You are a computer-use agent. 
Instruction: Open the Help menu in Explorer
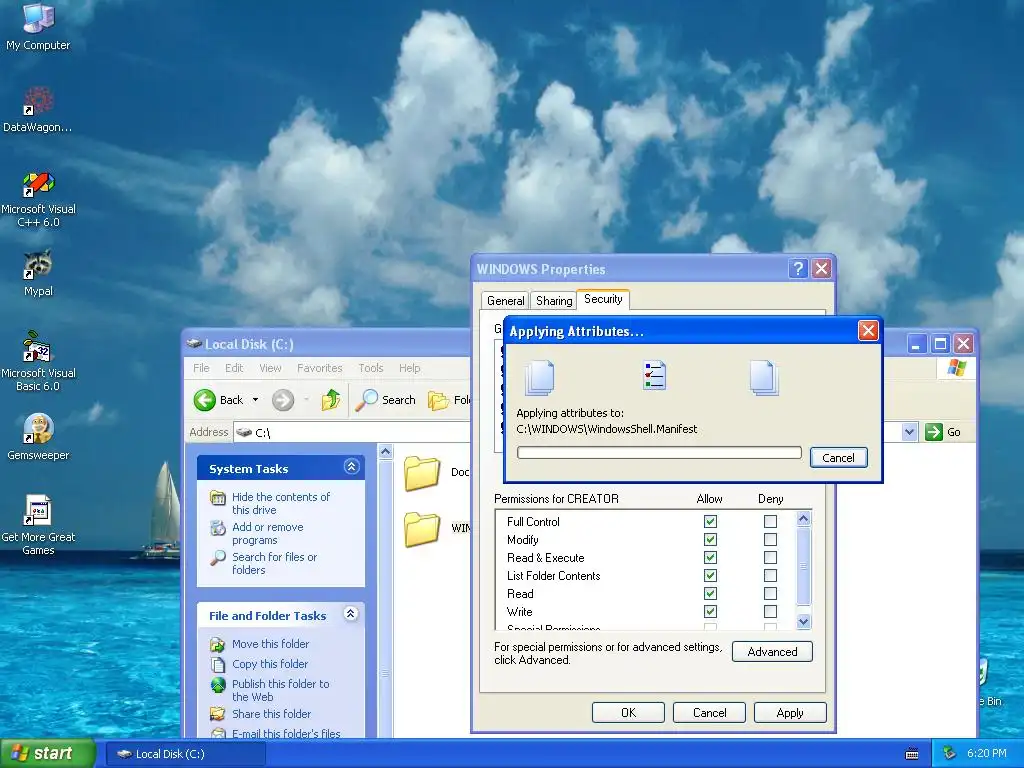[x=409, y=368]
